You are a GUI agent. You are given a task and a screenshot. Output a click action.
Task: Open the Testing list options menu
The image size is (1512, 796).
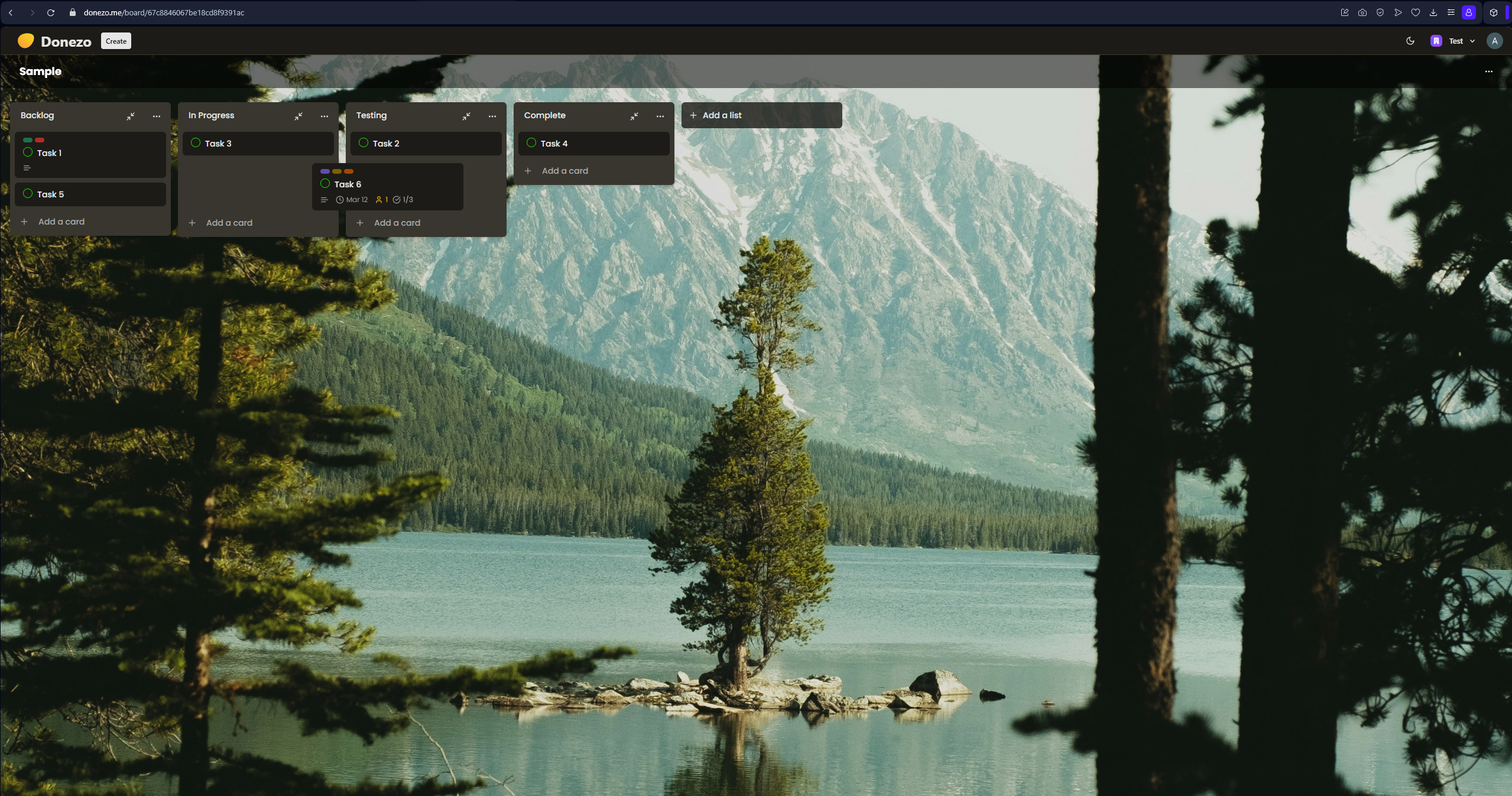(x=492, y=116)
